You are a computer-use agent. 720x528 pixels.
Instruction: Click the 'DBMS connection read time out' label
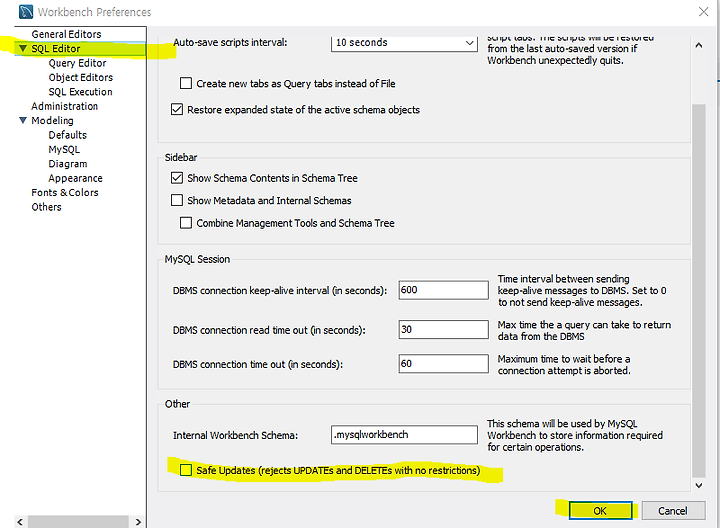(x=269, y=330)
